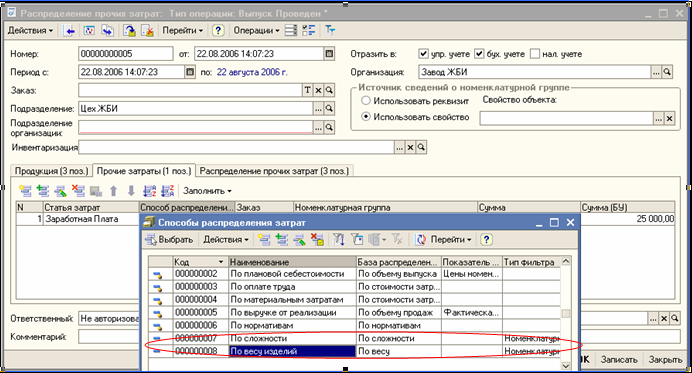Screen dimensions: 692x373
Task: Click the filter-by-current-value icon in the popup toolbar
Action: (x=357, y=240)
